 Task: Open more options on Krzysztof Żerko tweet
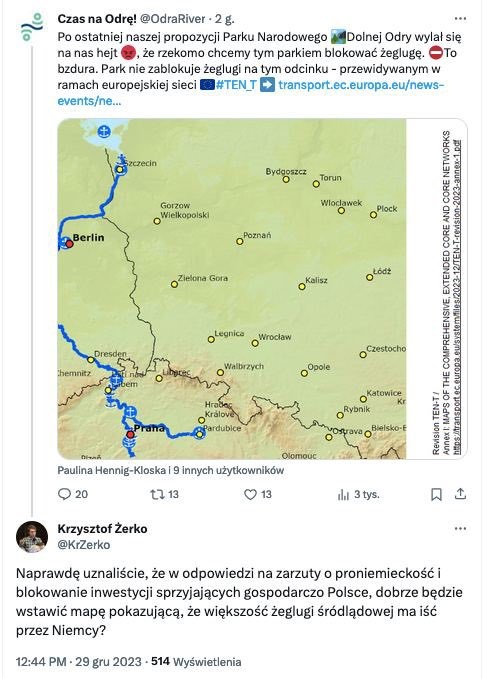point(460,529)
